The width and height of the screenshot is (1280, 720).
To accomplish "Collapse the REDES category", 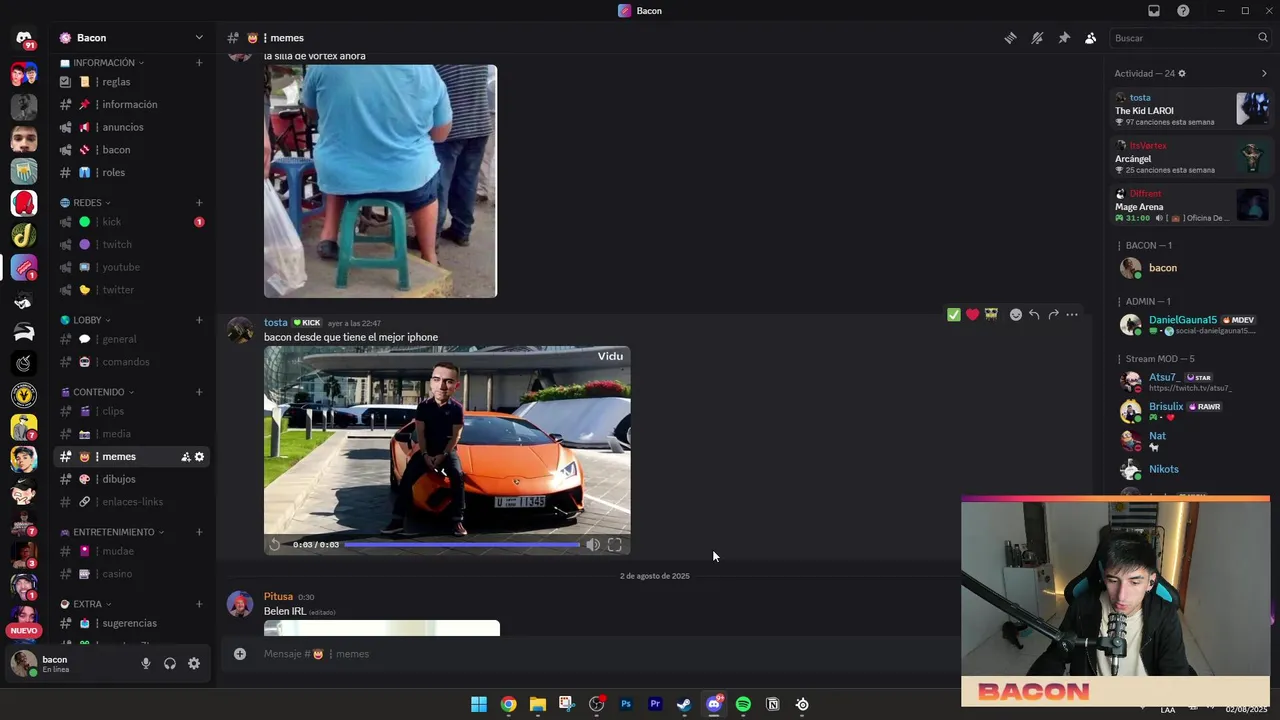I will [86, 203].
